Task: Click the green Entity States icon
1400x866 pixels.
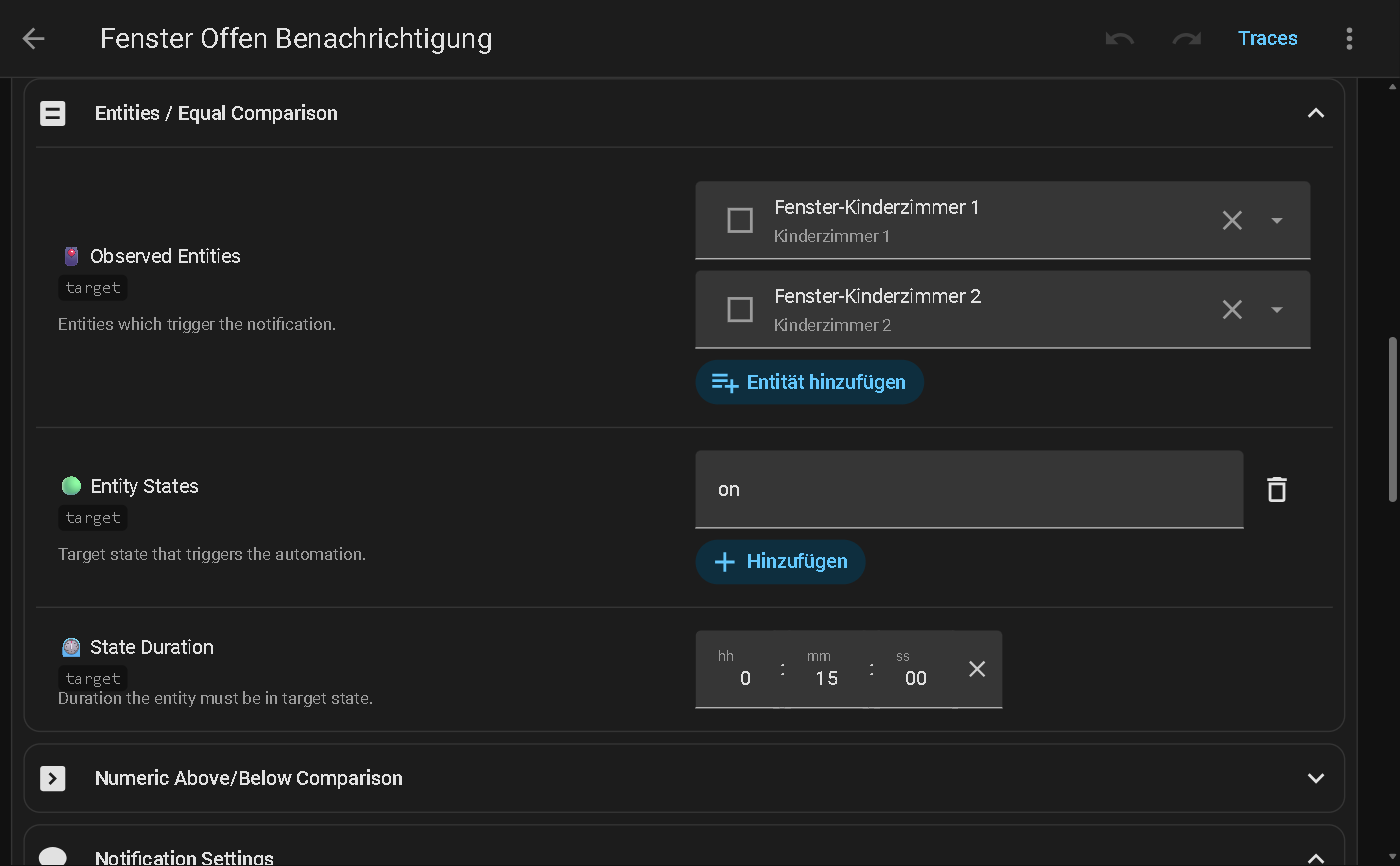Action: click(x=71, y=486)
